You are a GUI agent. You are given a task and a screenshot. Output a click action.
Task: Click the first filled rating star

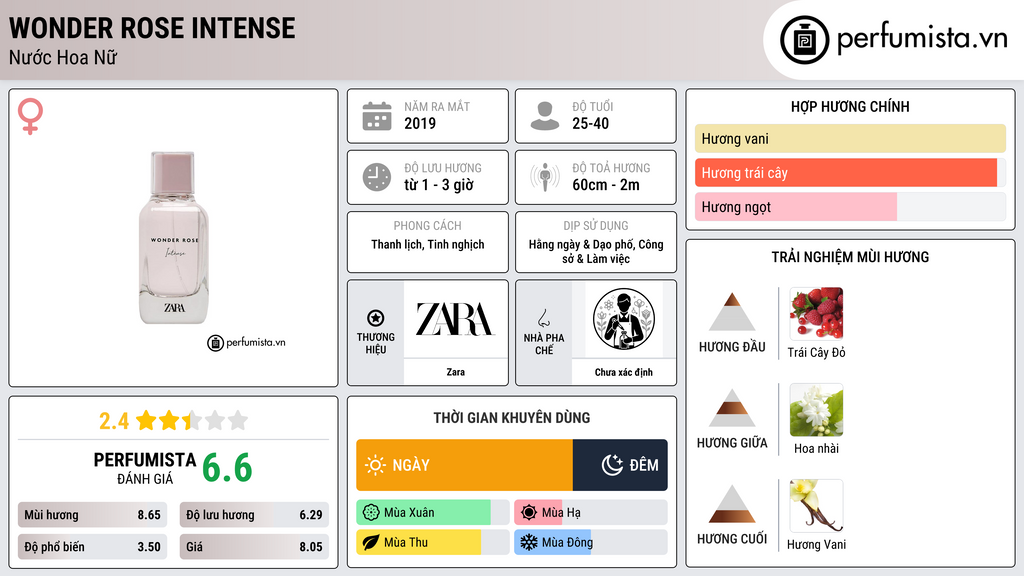(x=146, y=420)
